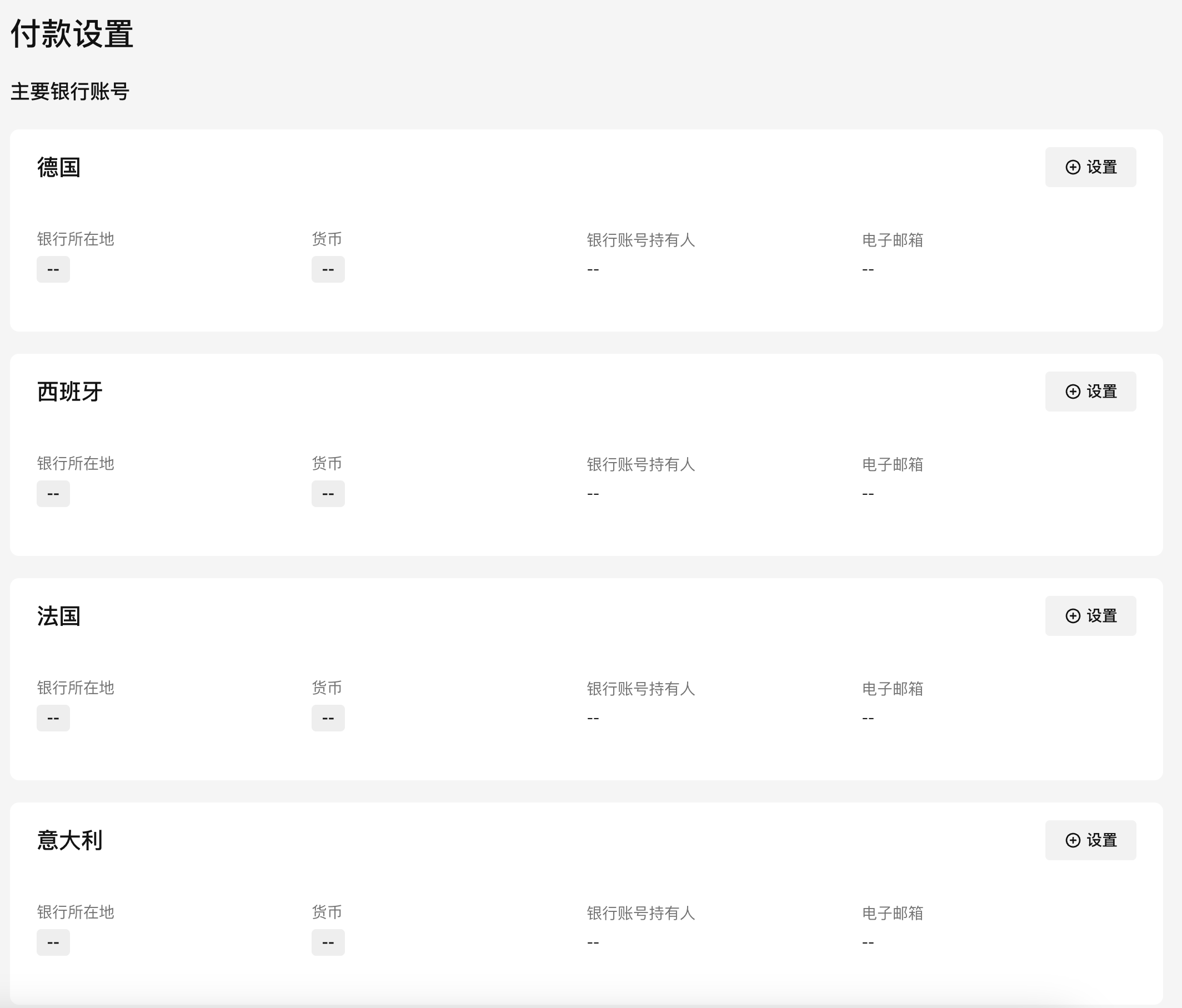The image size is (1182, 1008).
Task: Click the 银行所在地 value badge under 德国
Action: (x=53, y=269)
